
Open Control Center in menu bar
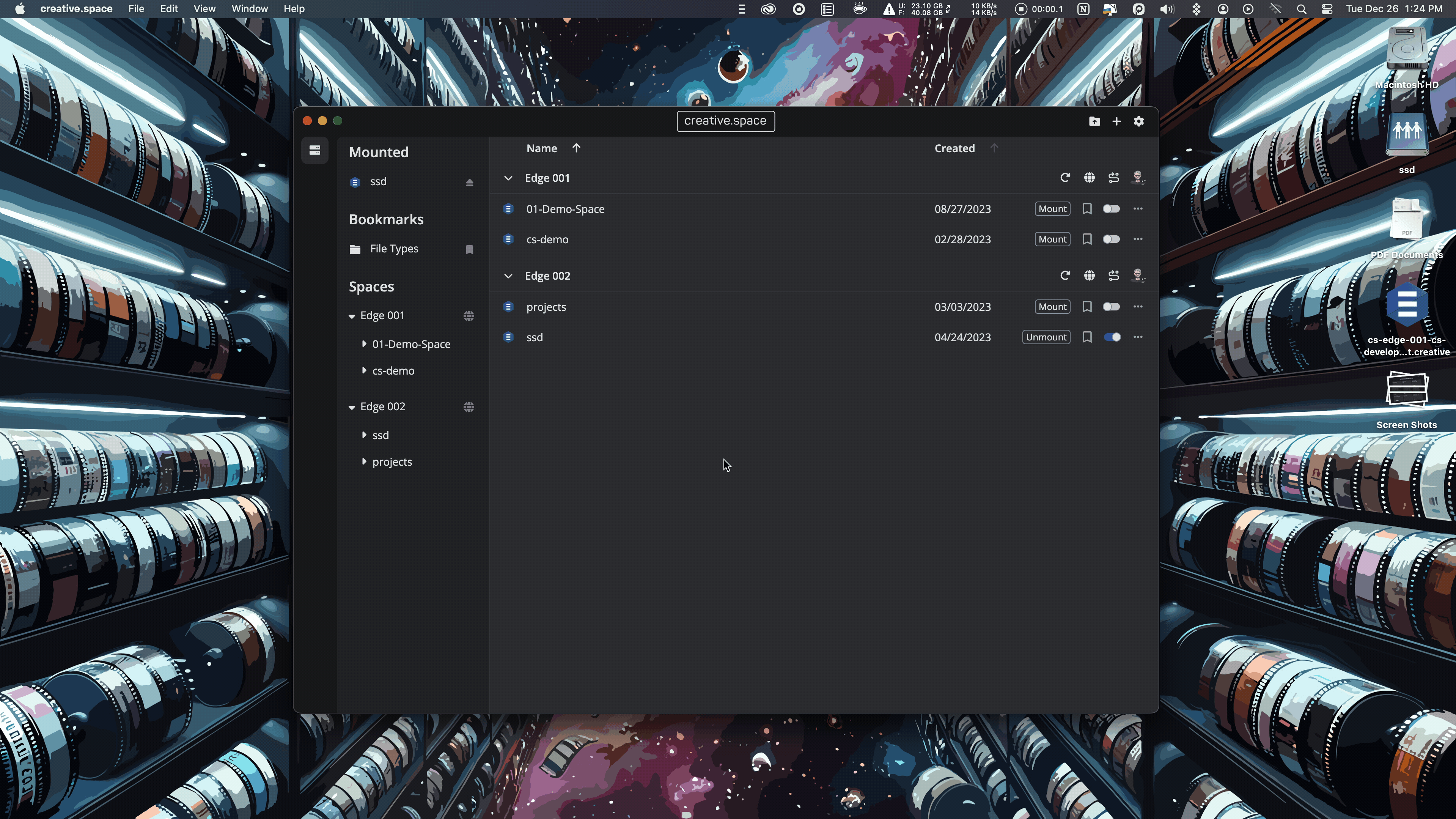(1327, 9)
